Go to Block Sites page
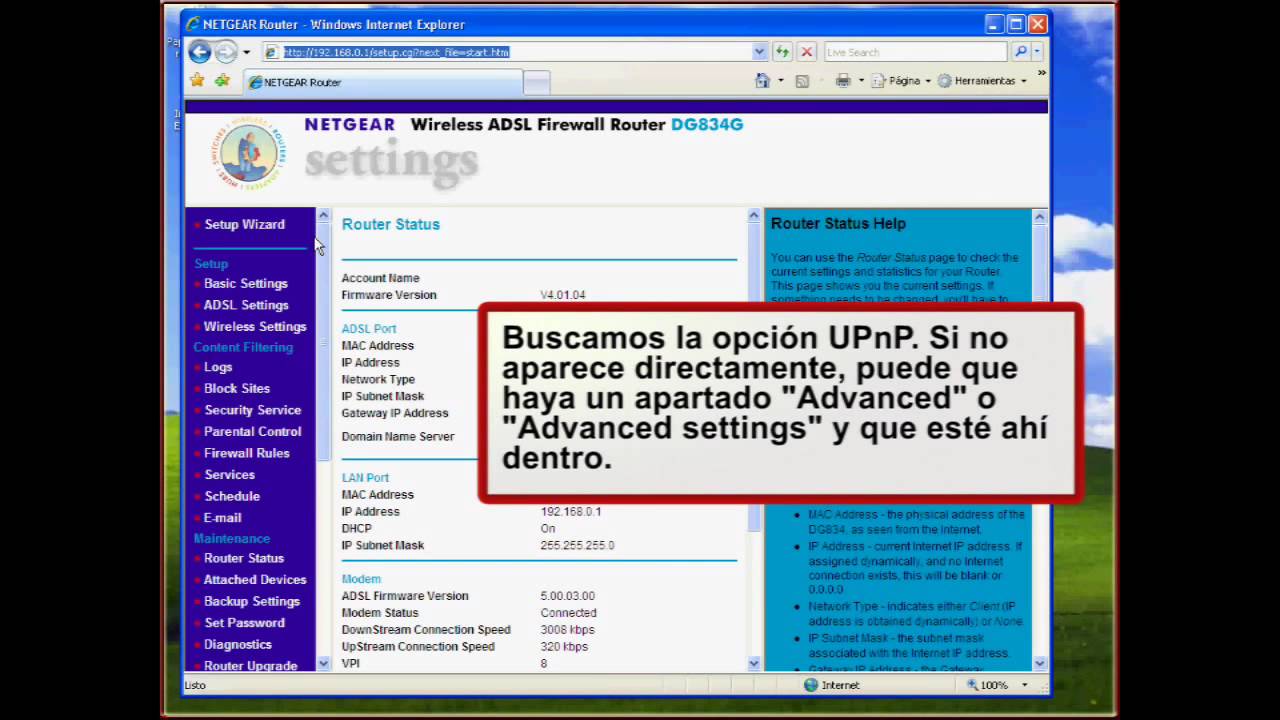The width and height of the screenshot is (1280, 720). click(x=237, y=388)
